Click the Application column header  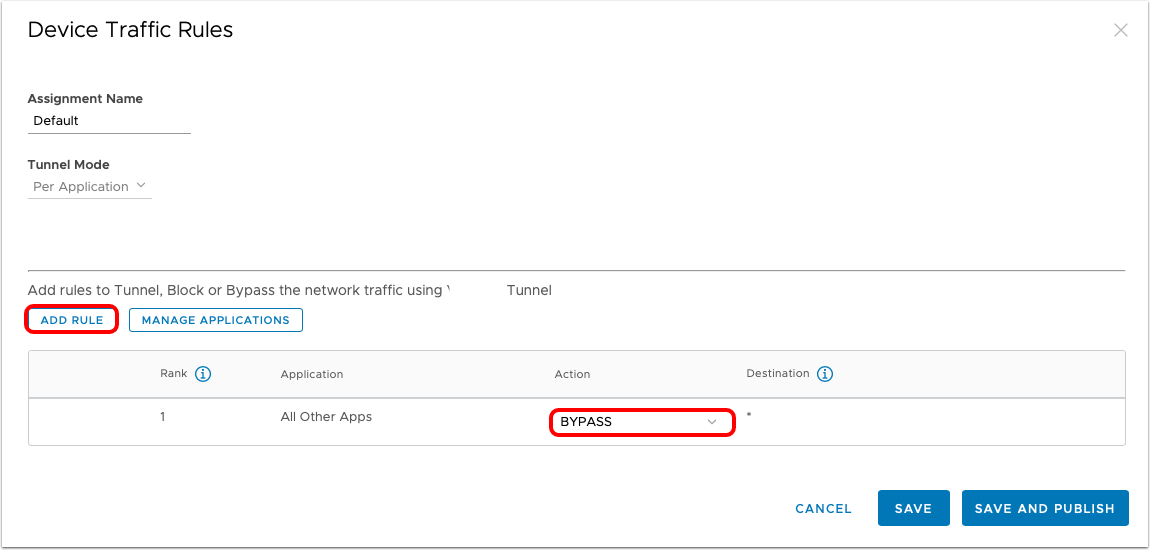click(x=312, y=374)
